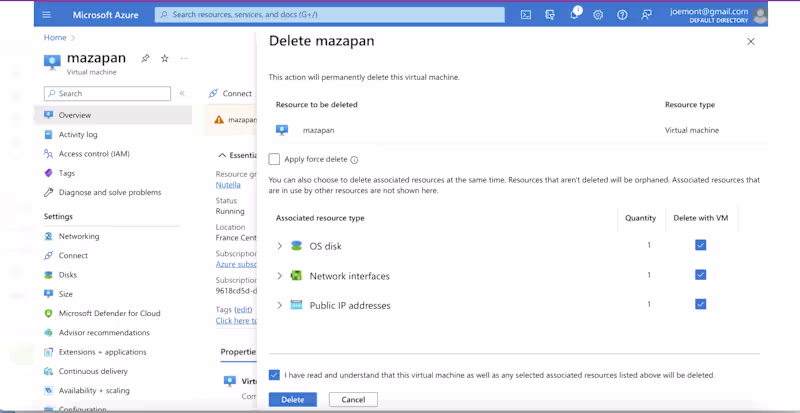Uncheck Delete with VM for OS disk
Screen dimensions: 800x413
point(701,245)
